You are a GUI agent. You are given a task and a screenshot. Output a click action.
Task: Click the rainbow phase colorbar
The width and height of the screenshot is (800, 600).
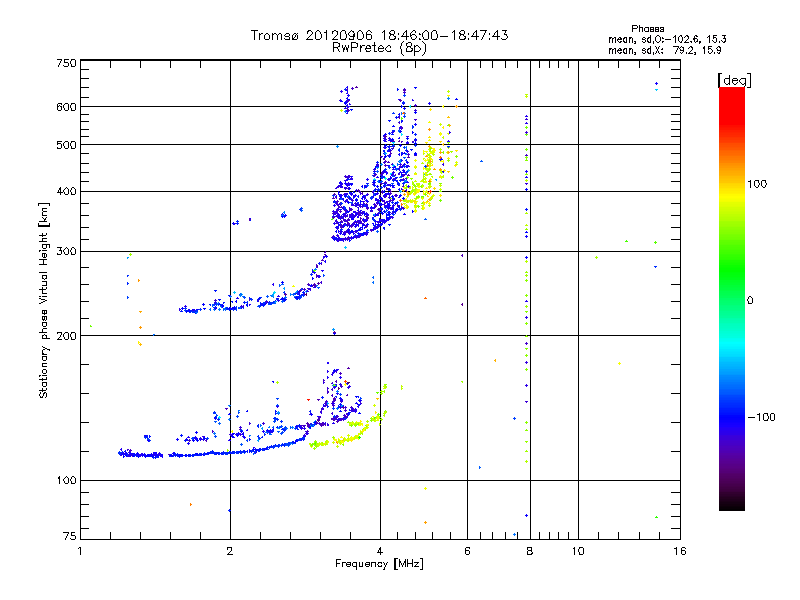pos(732,298)
